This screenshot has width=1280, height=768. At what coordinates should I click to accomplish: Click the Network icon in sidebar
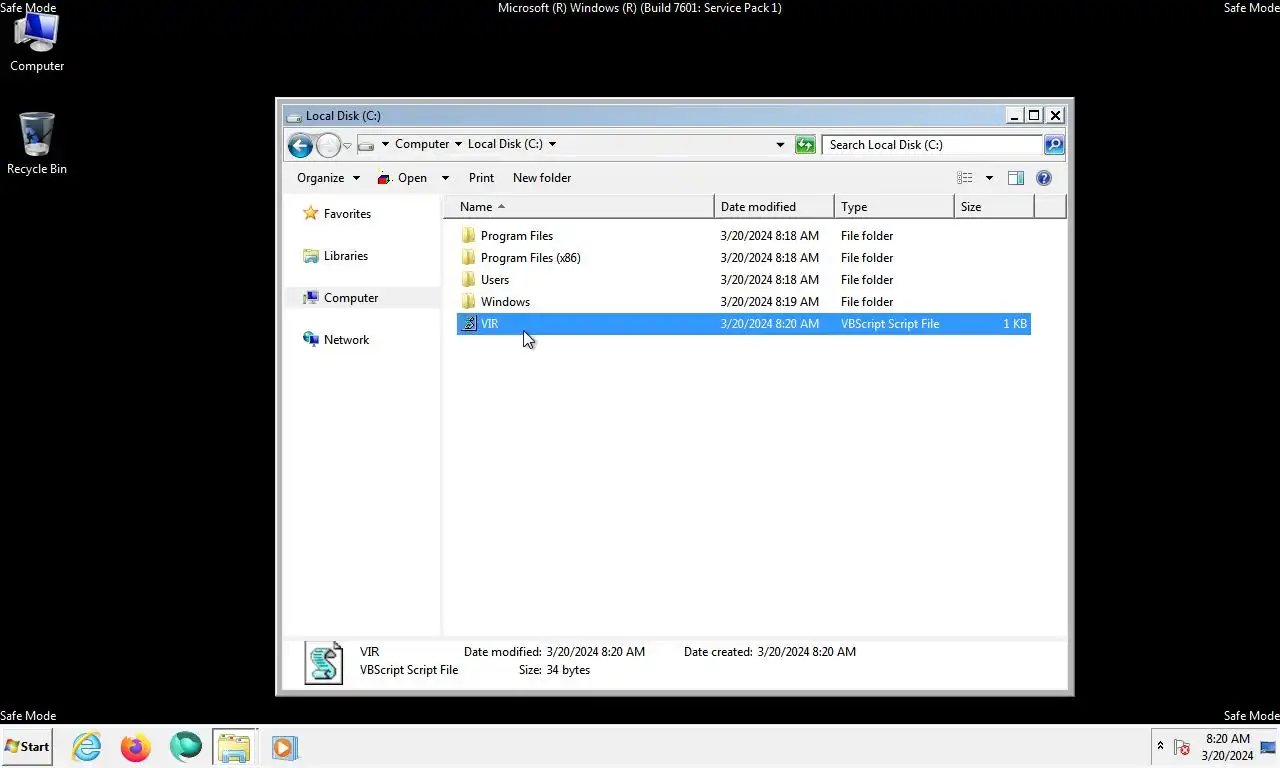311,340
